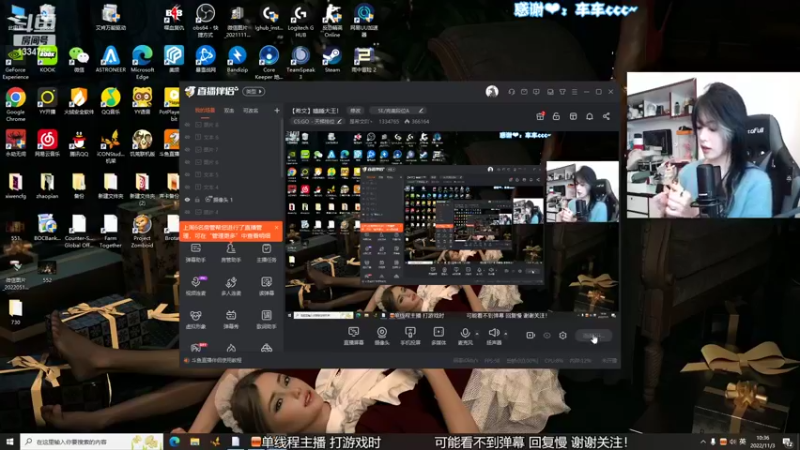Select the 摄像头 1 source row
Screen dimensions: 800x450
tap(231, 199)
